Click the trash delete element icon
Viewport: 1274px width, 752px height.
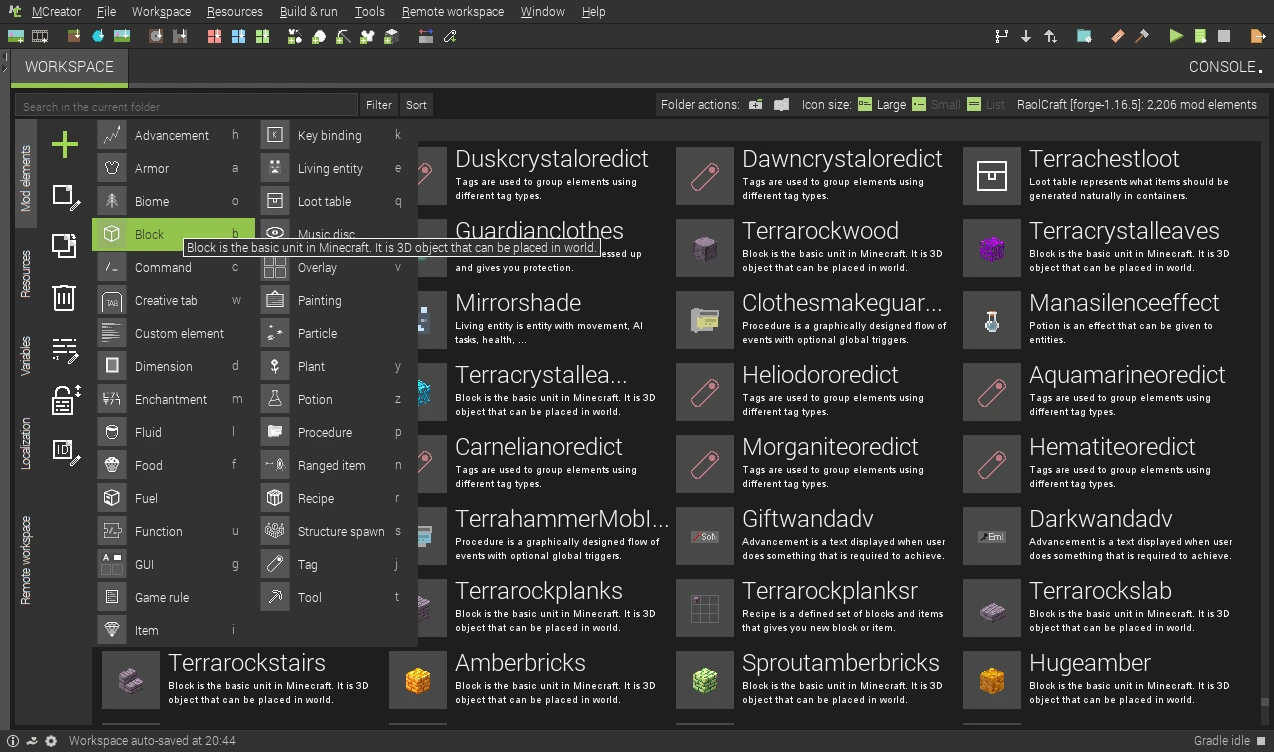[x=64, y=298]
